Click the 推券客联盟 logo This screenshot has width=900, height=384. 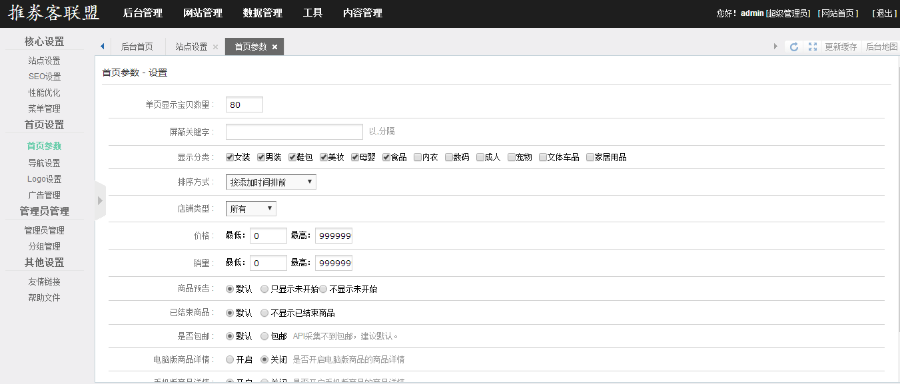pyautogui.click(x=53, y=13)
